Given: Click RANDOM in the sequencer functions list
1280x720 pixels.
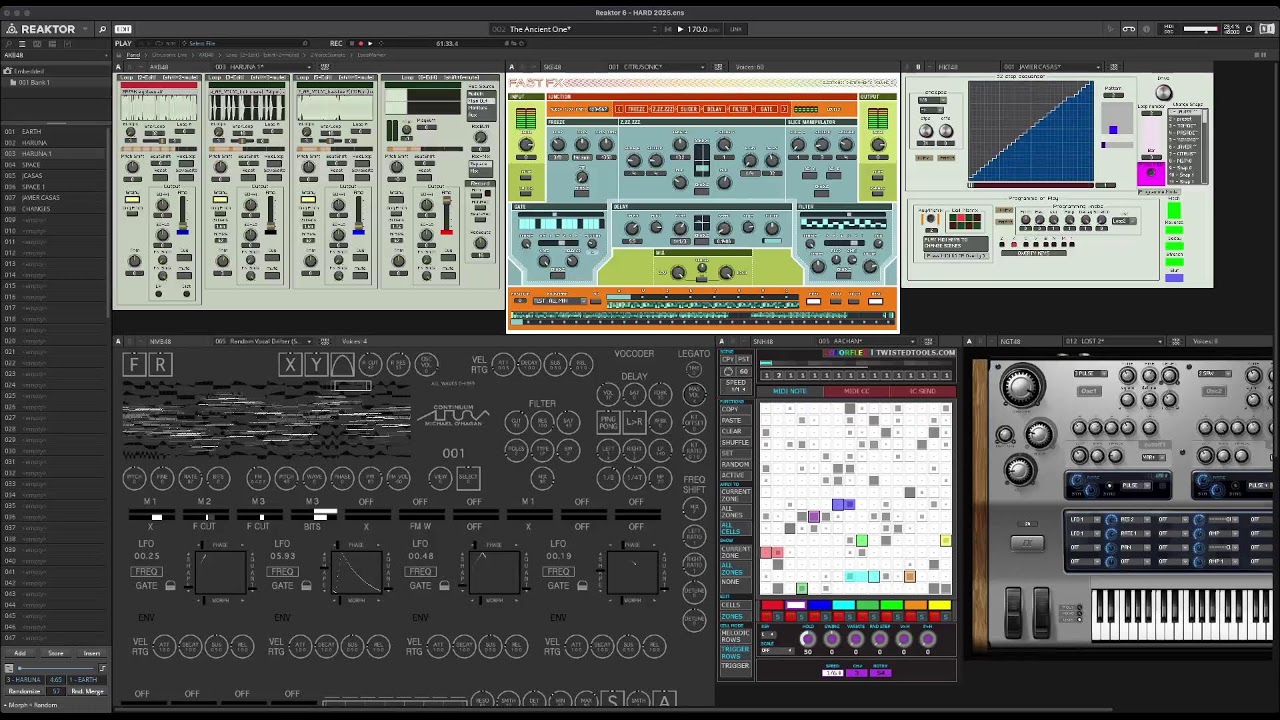Looking at the screenshot, I should coord(735,465).
